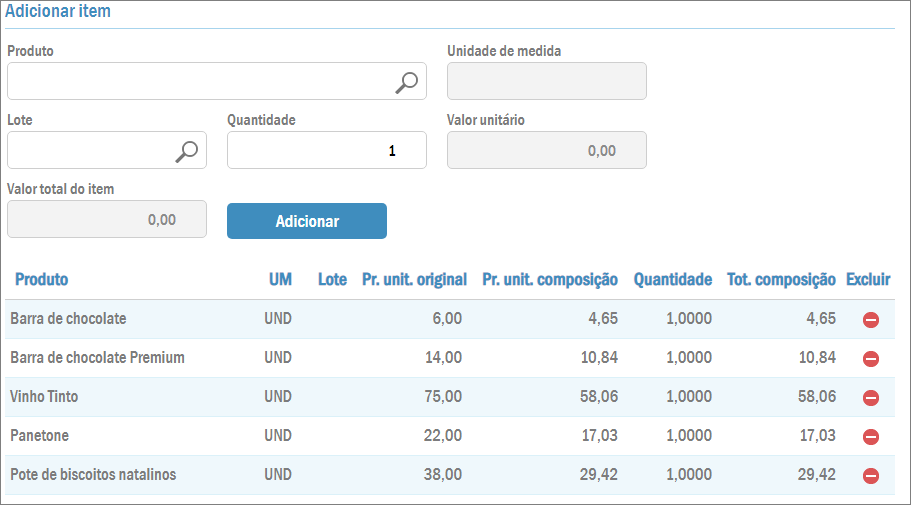Focus the Lote text field
The image size is (911, 505).
click(x=88, y=151)
